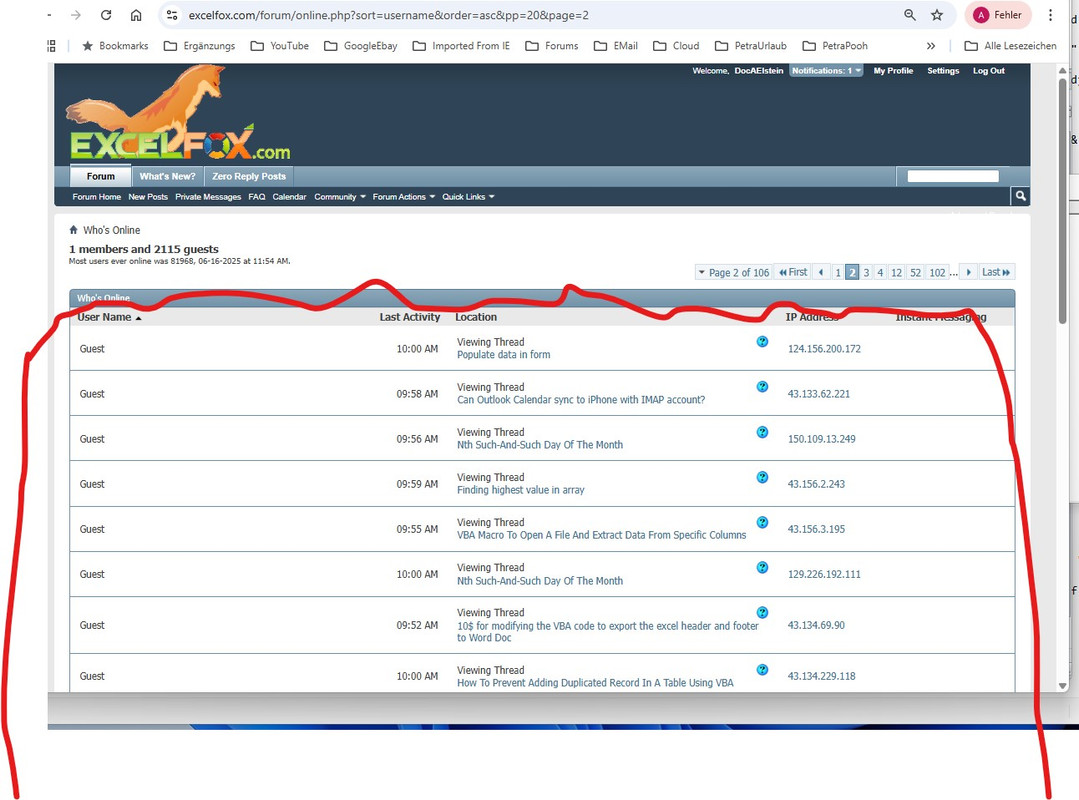Click the Log Out link
The width and height of the screenshot is (1079, 800).
[x=988, y=71]
